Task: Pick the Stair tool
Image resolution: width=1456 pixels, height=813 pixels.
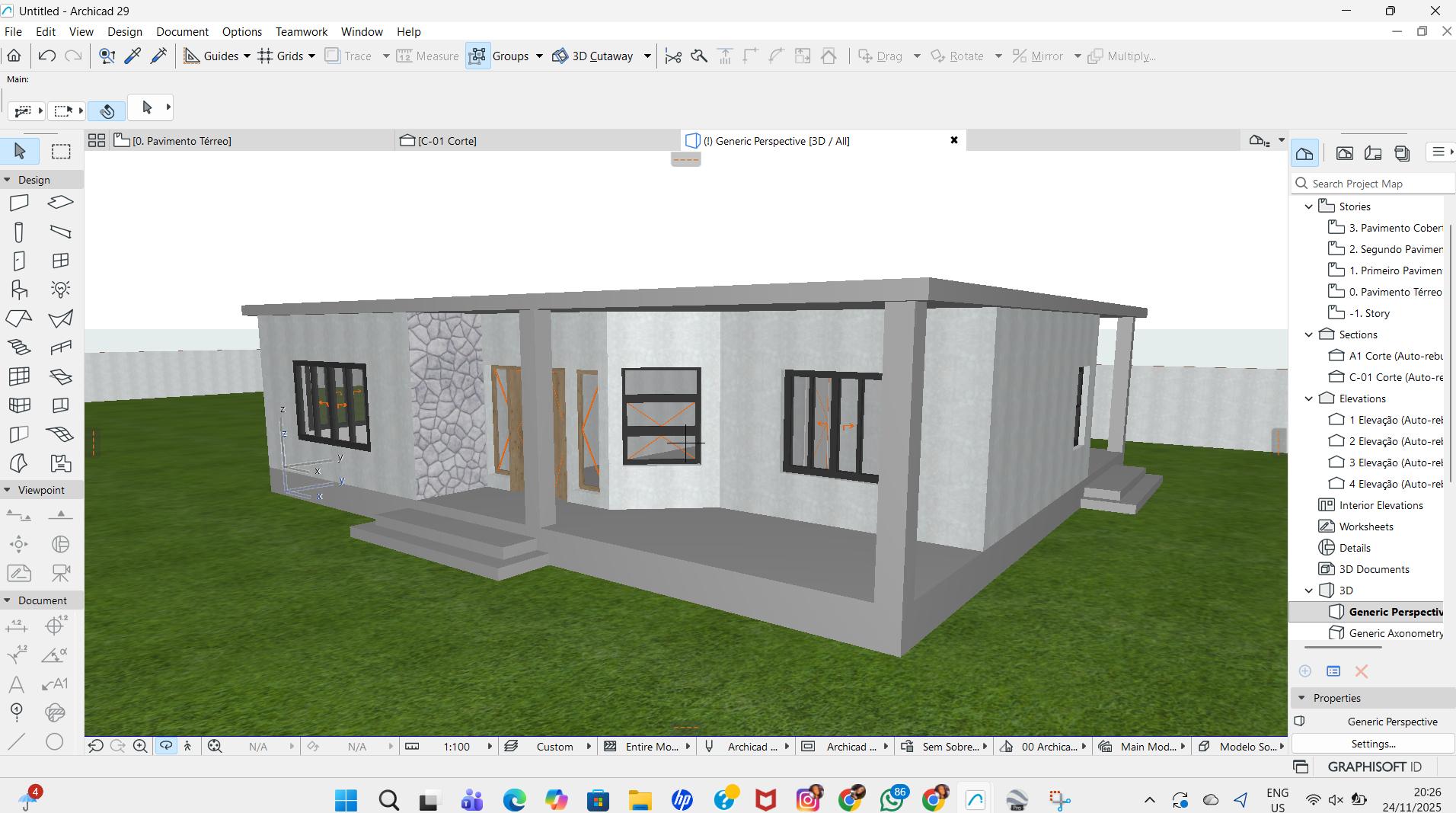Action: pyautogui.click(x=19, y=347)
